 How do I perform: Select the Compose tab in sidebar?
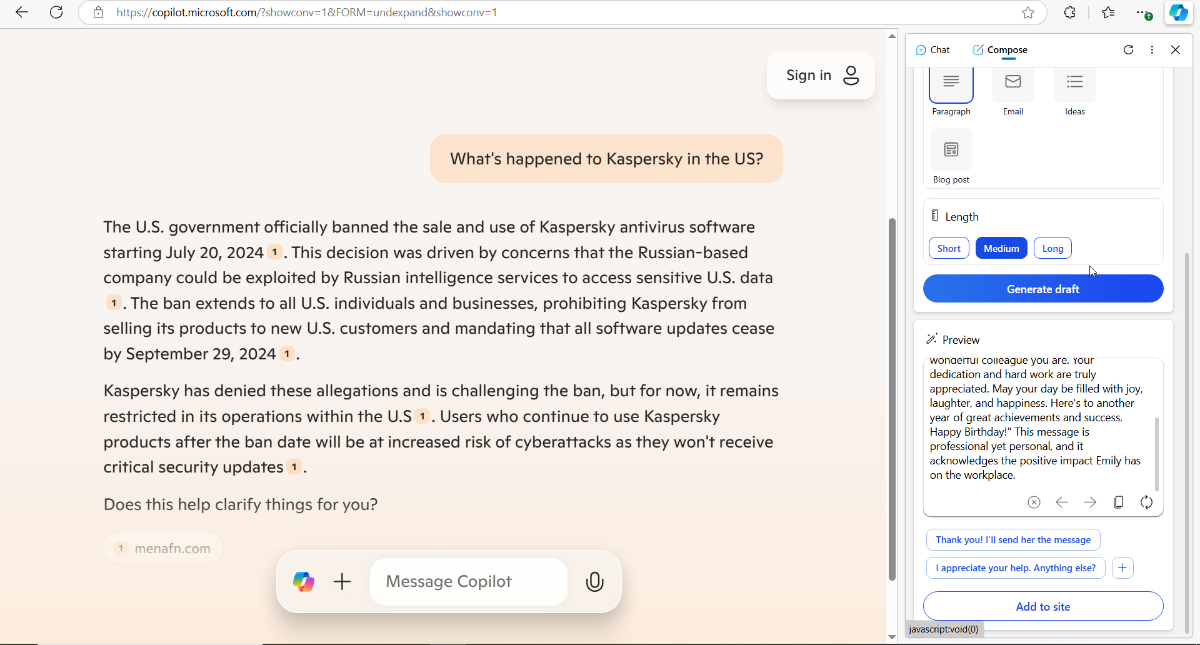coord(1000,50)
